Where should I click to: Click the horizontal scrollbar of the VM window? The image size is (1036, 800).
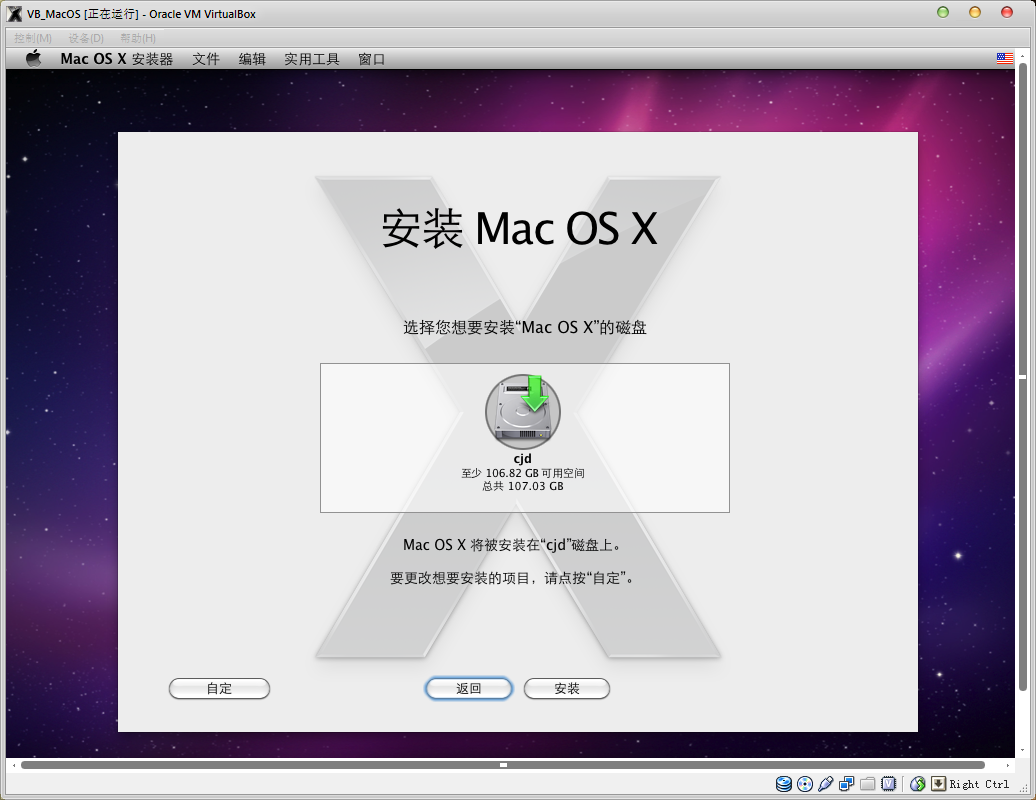503,765
